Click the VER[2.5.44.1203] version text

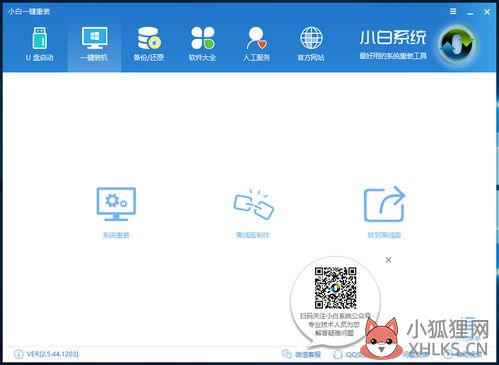pyautogui.click(x=52, y=354)
